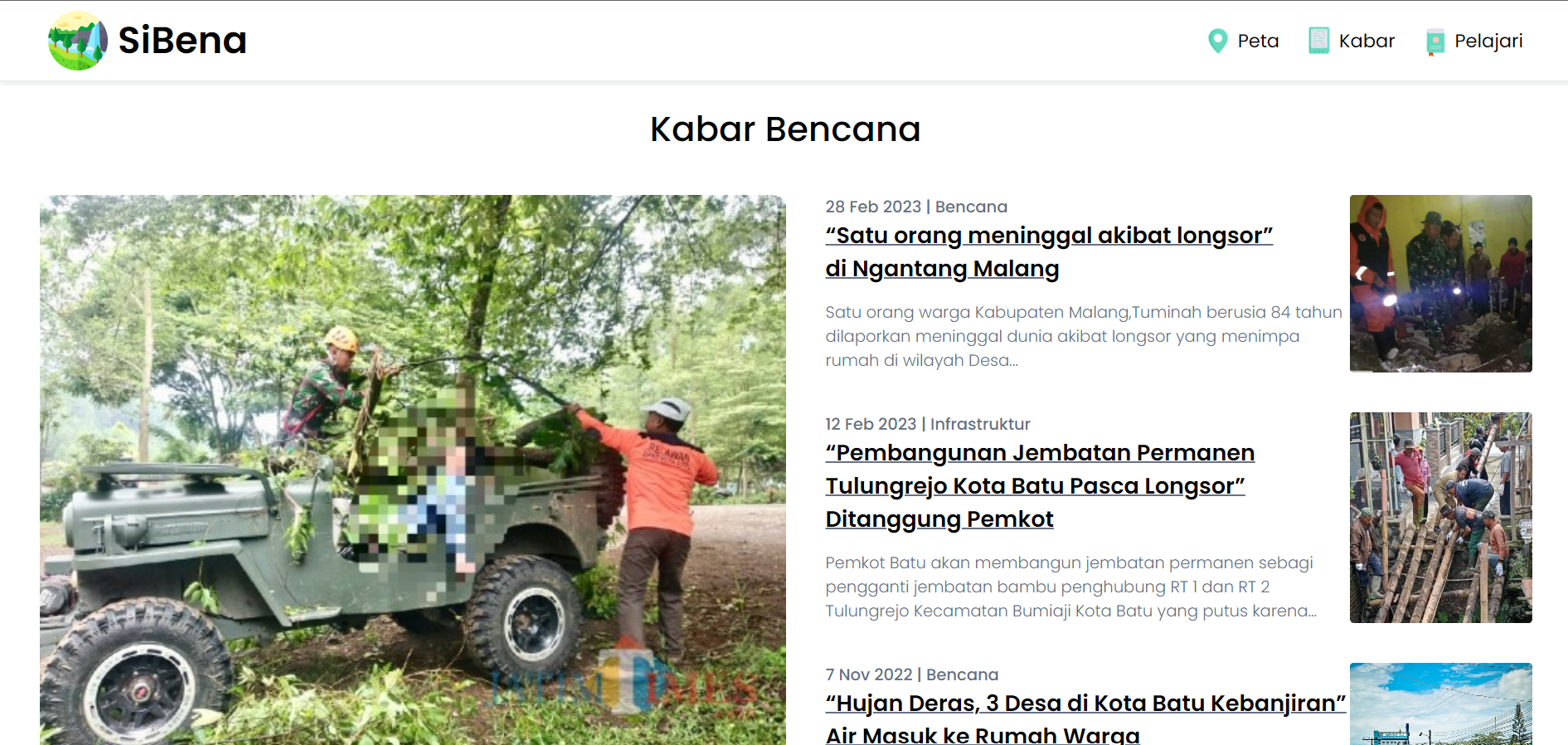The width and height of the screenshot is (1568, 745).
Task: Click the large jeep featured news image
Action: pyautogui.click(x=413, y=470)
